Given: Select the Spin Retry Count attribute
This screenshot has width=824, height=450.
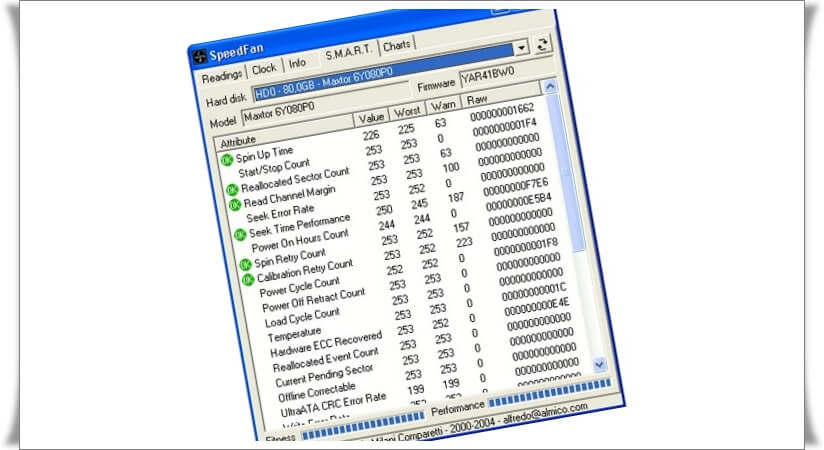Looking at the screenshot, I should pos(290,258).
